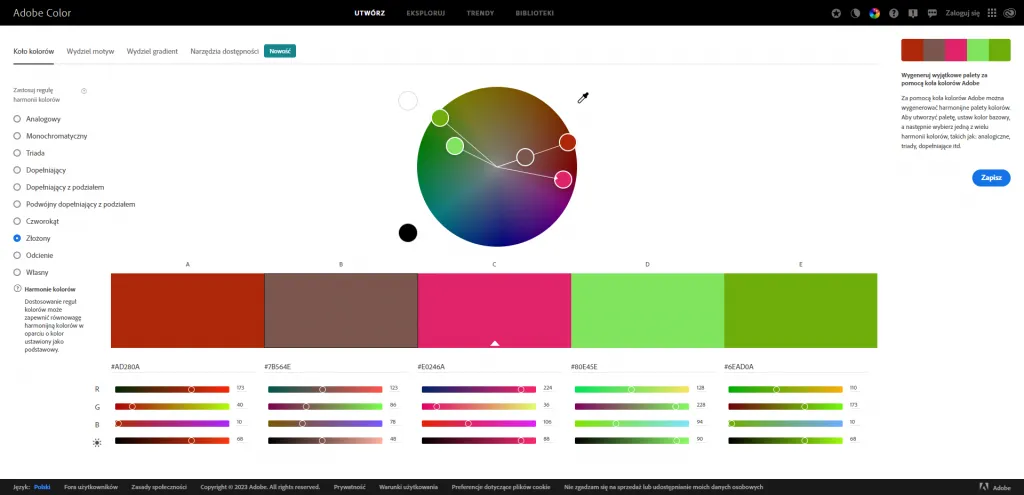The width and height of the screenshot is (1024, 495).
Task: Open the apps grid icon
Action: click(x=992, y=13)
